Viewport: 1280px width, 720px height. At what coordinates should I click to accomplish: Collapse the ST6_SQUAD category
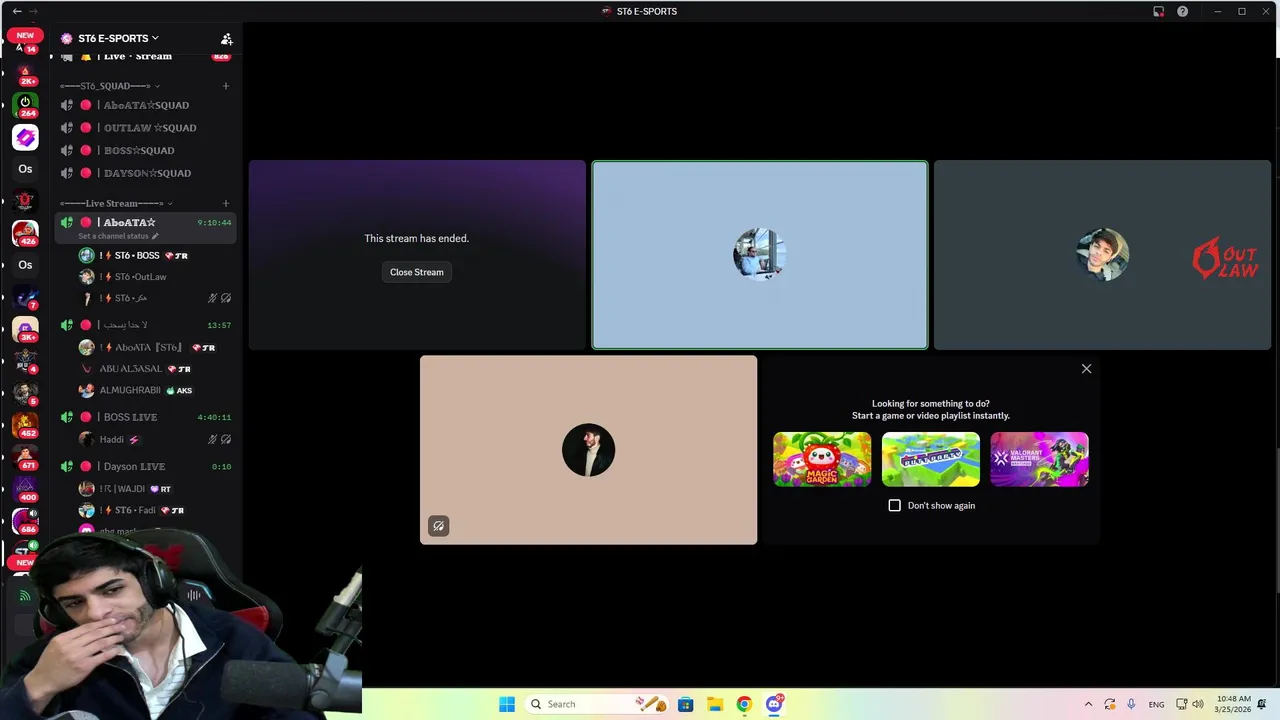109,86
